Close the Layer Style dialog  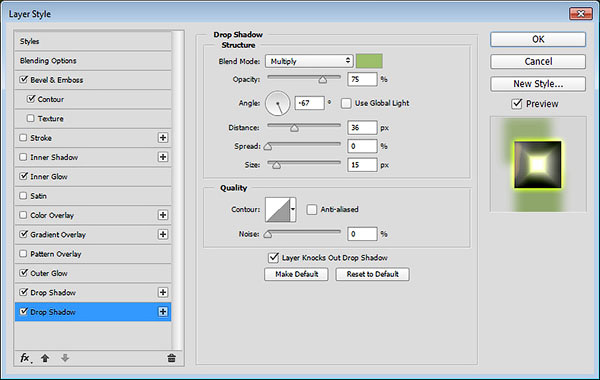580,14
